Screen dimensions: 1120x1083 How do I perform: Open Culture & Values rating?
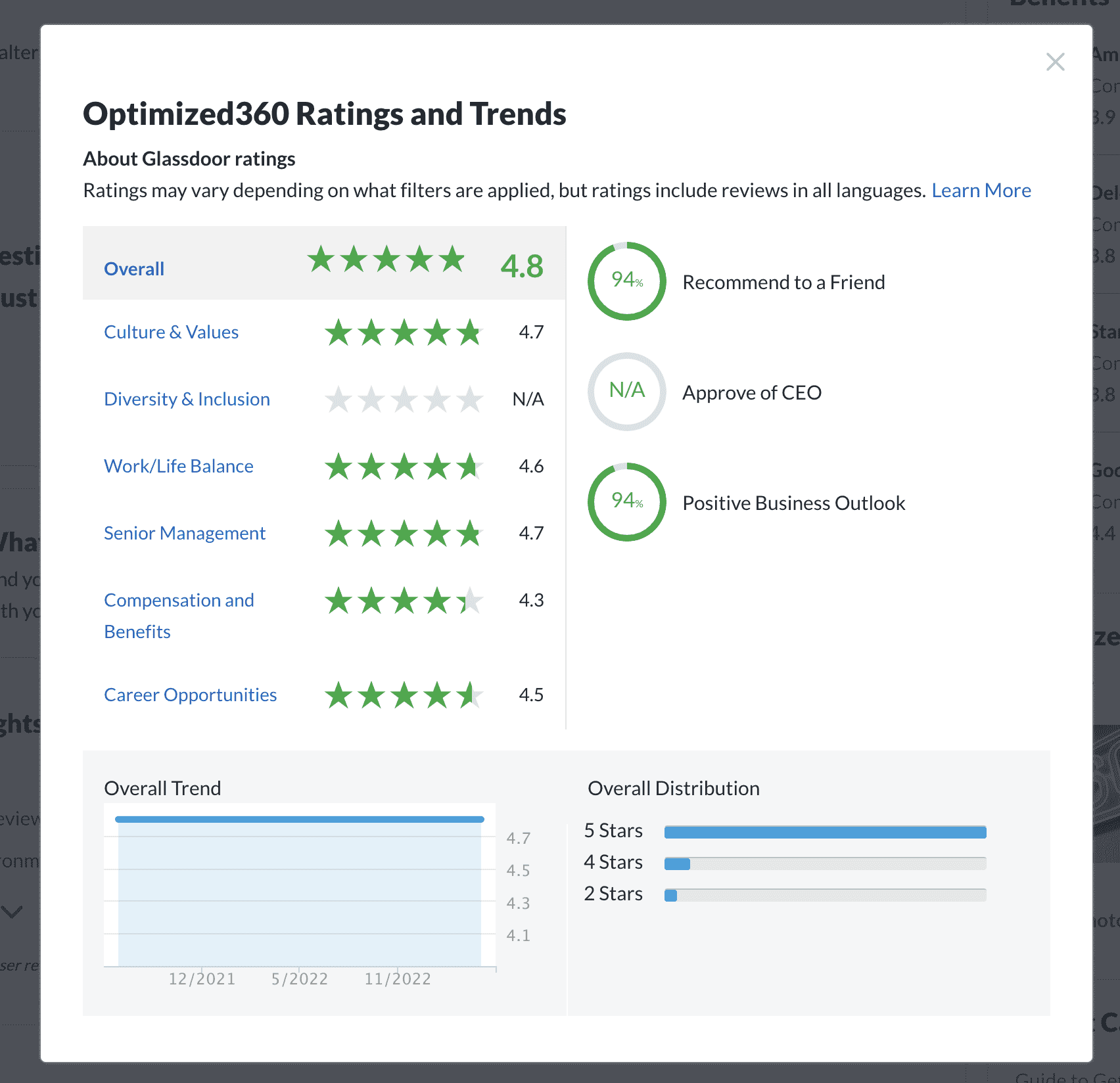[x=171, y=332]
